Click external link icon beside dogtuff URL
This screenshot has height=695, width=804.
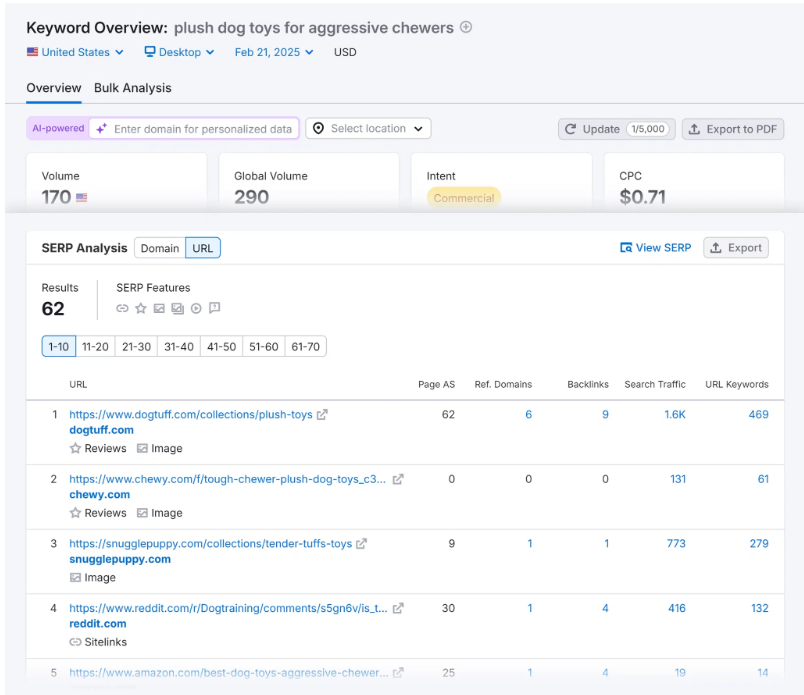click(322, 414)
